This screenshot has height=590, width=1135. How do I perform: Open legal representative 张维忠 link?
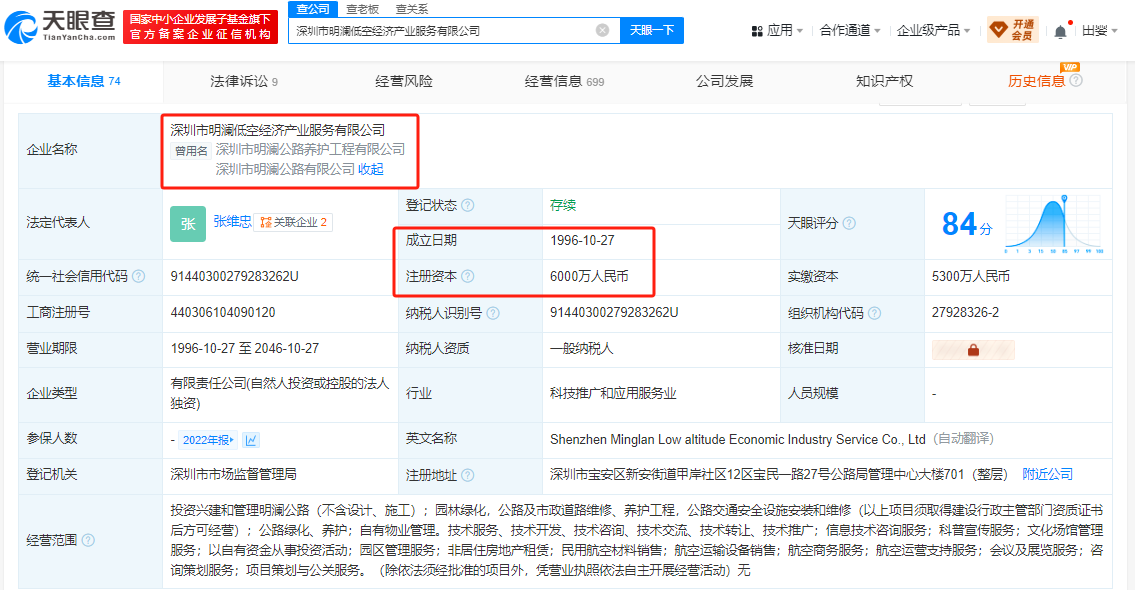click(232, 222)
